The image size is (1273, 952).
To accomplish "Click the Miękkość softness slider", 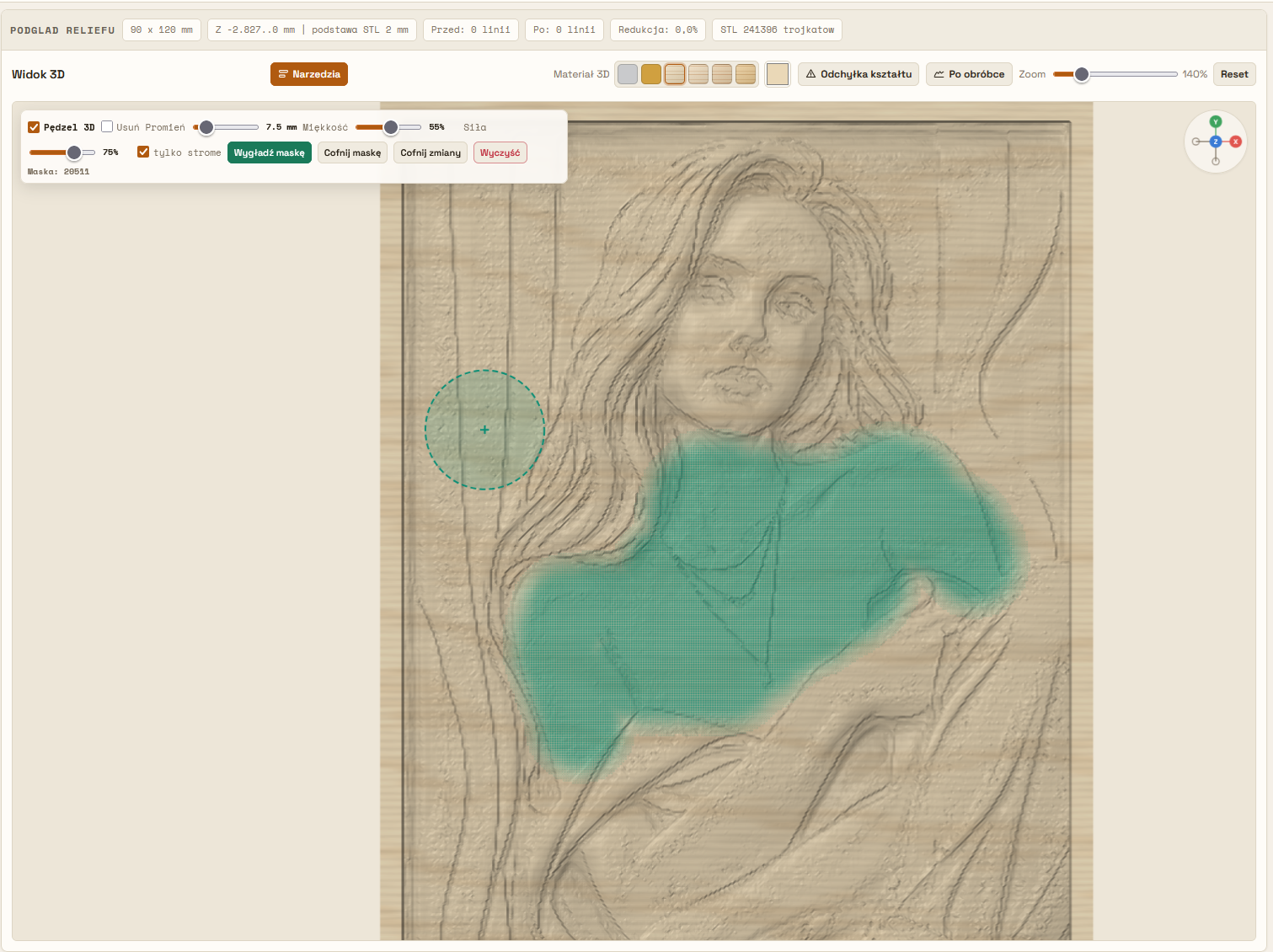I will point(388,127).
